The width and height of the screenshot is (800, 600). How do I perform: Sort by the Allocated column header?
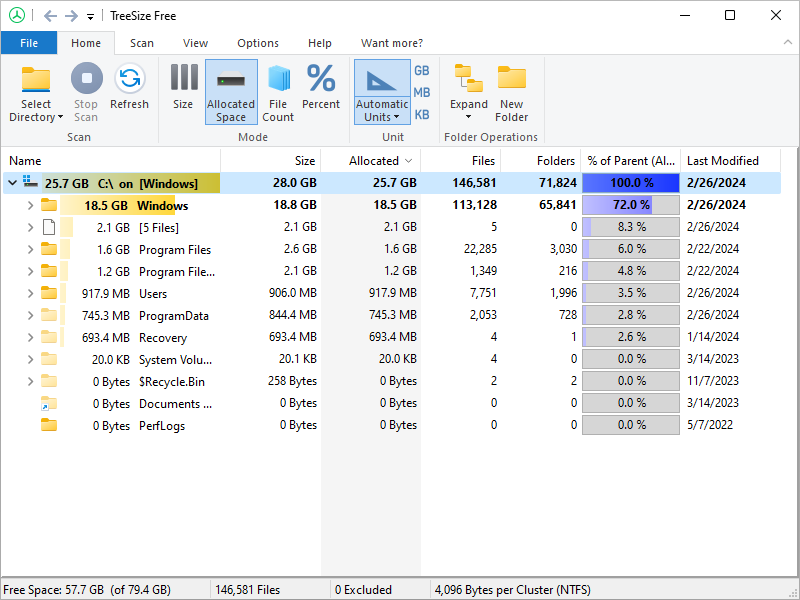pyautogui.click(x=374, y=161)
